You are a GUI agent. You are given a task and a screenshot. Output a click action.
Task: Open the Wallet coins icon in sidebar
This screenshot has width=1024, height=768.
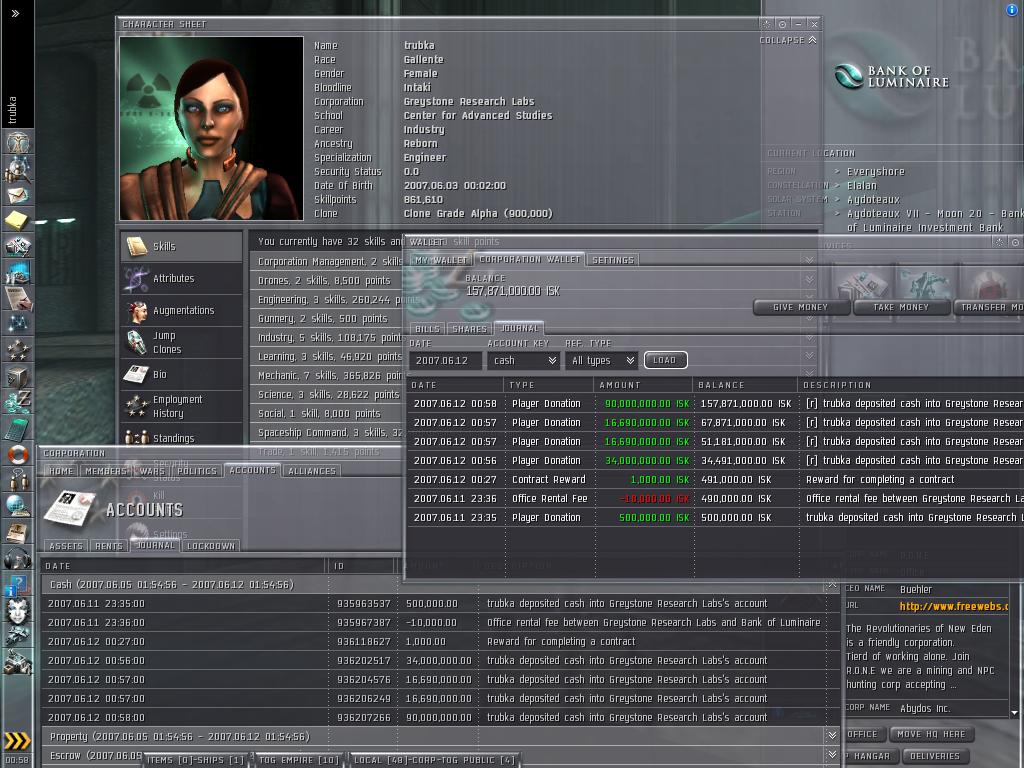[18, 401]
